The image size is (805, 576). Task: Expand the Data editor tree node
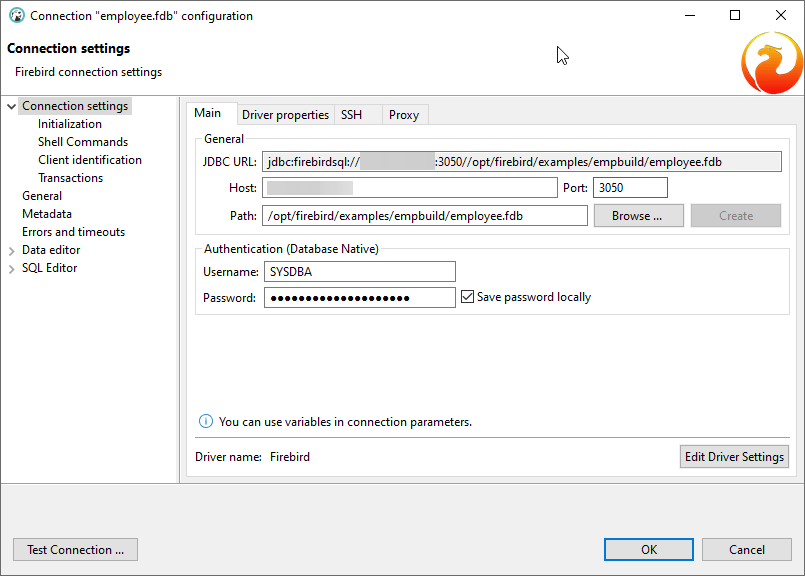coord(11,250)
